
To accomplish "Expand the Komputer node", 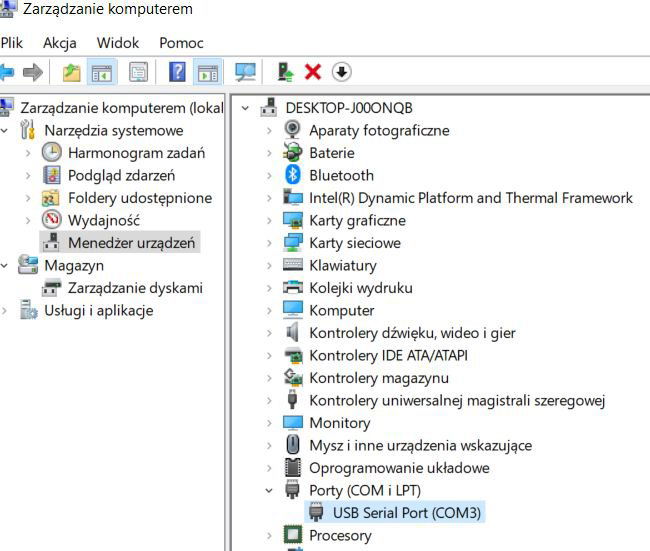I will point(269,311).
